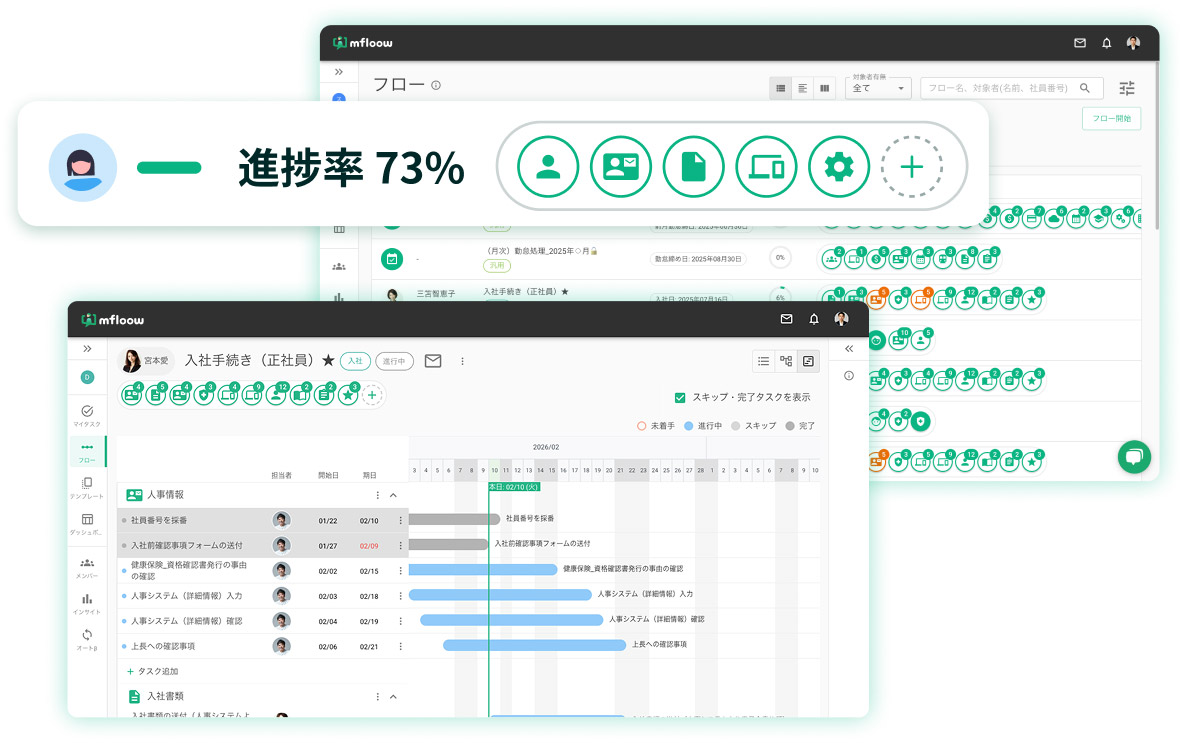The height and width of the screenshot is (743, 1185).
Task: Click Gantt bar for 人事システム（詳細情報）入力
Action: [x=500, y=595]
